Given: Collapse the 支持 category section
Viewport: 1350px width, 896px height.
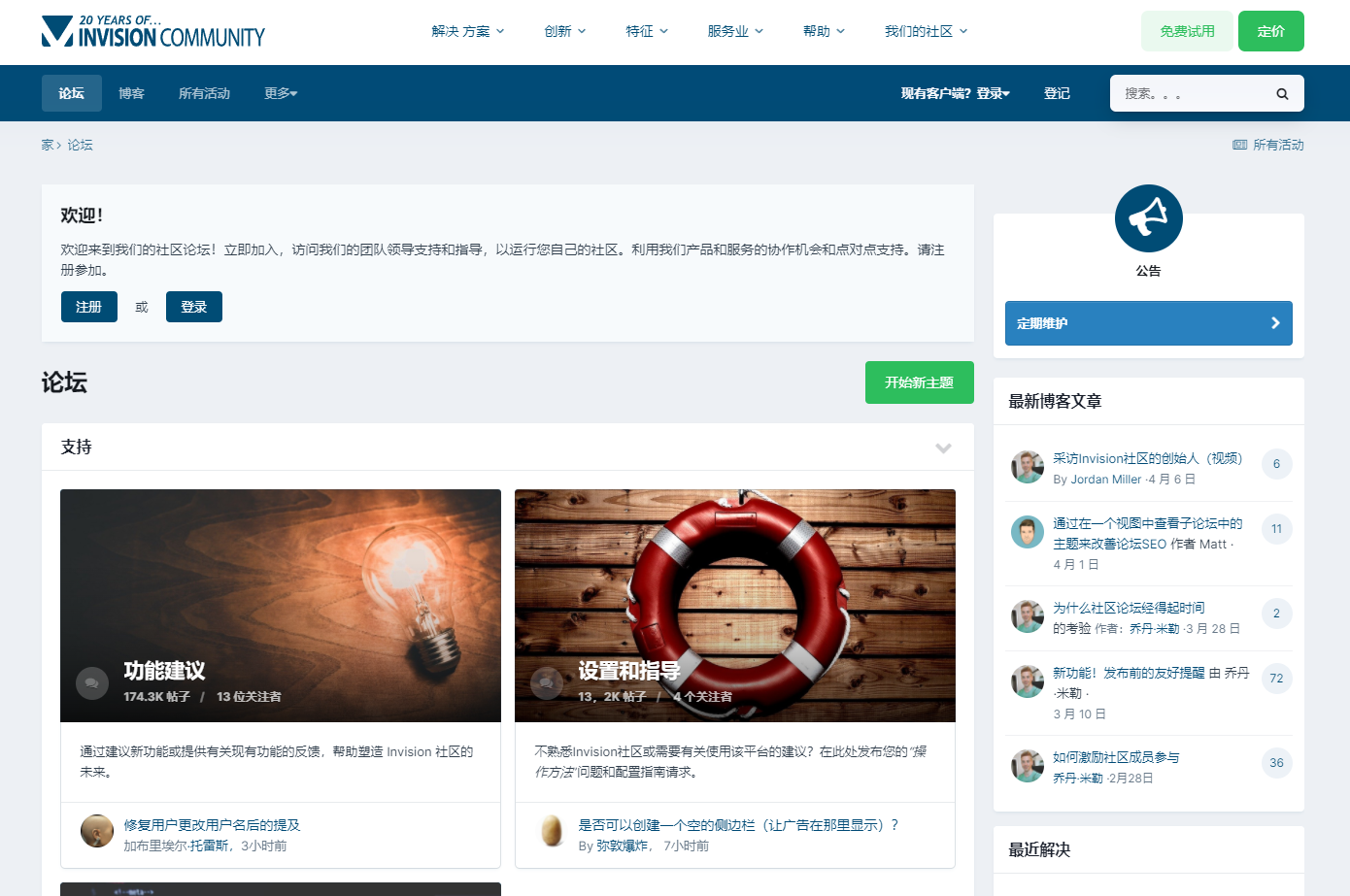Looking at the screenshot, I should pyautogui.click(x=943, y=448).
